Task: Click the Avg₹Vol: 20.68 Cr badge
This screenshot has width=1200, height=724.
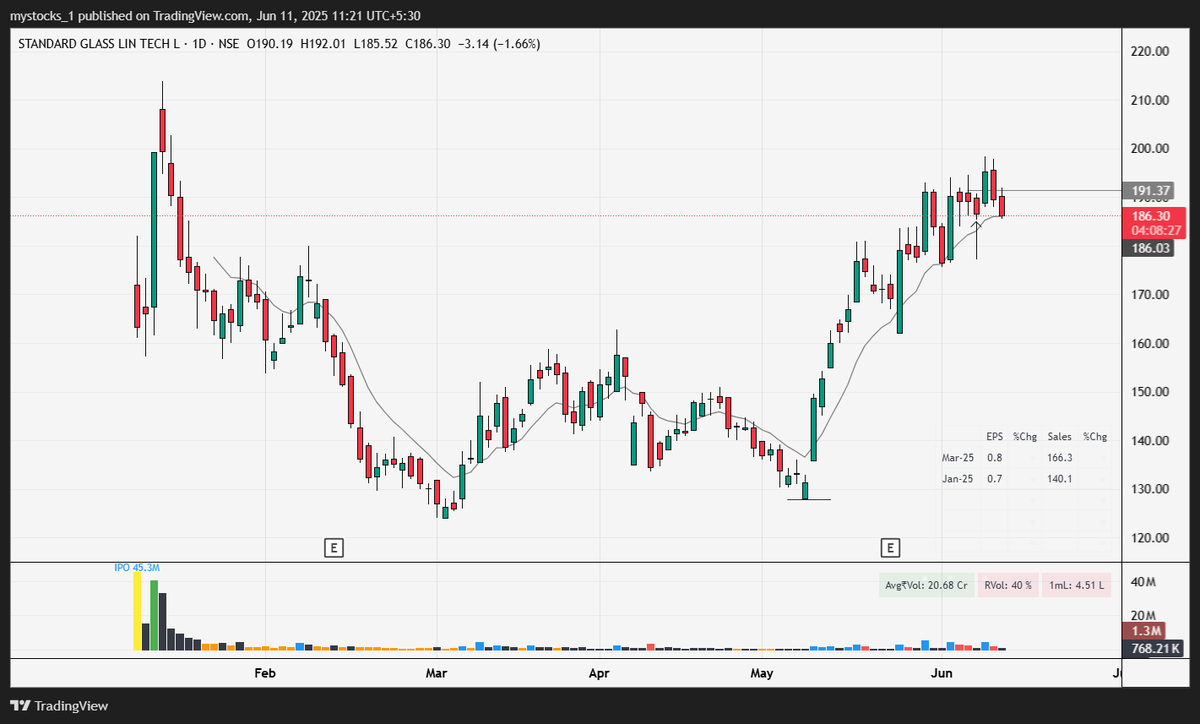Action: point(928,587)
